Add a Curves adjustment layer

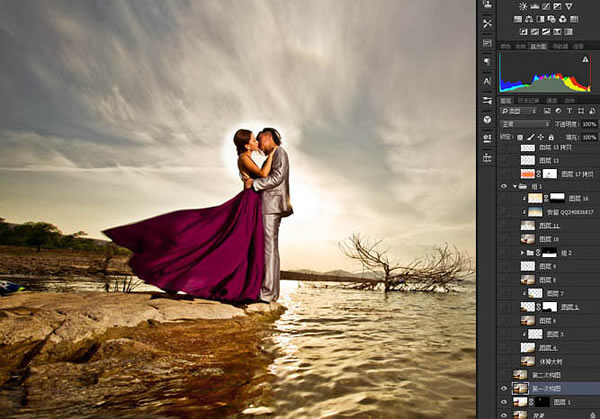coord(546,6)
